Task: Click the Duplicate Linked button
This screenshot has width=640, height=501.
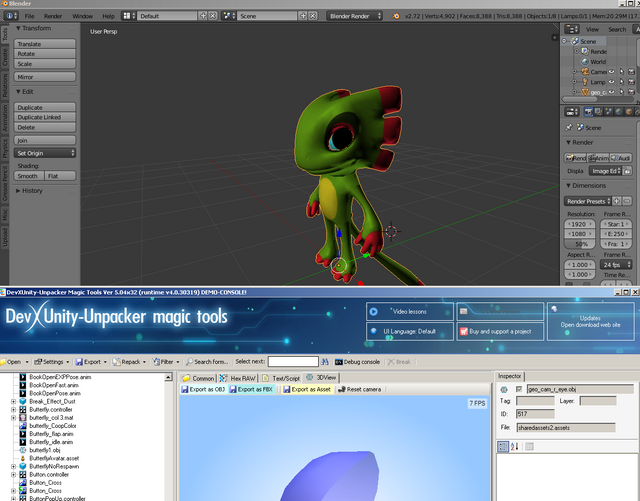Action: (x=45, y=117)
